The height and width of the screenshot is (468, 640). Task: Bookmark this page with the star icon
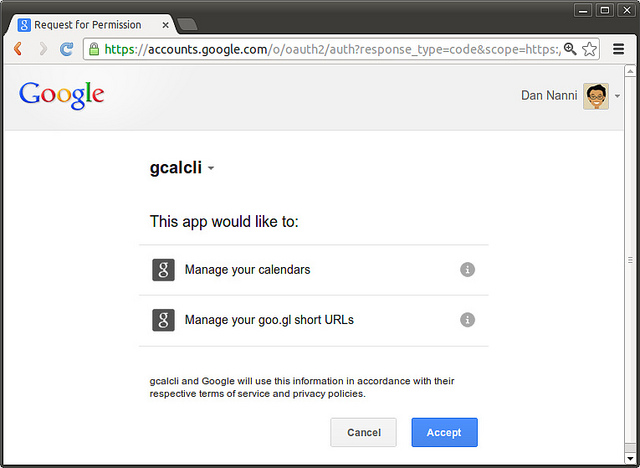point(589,48)
